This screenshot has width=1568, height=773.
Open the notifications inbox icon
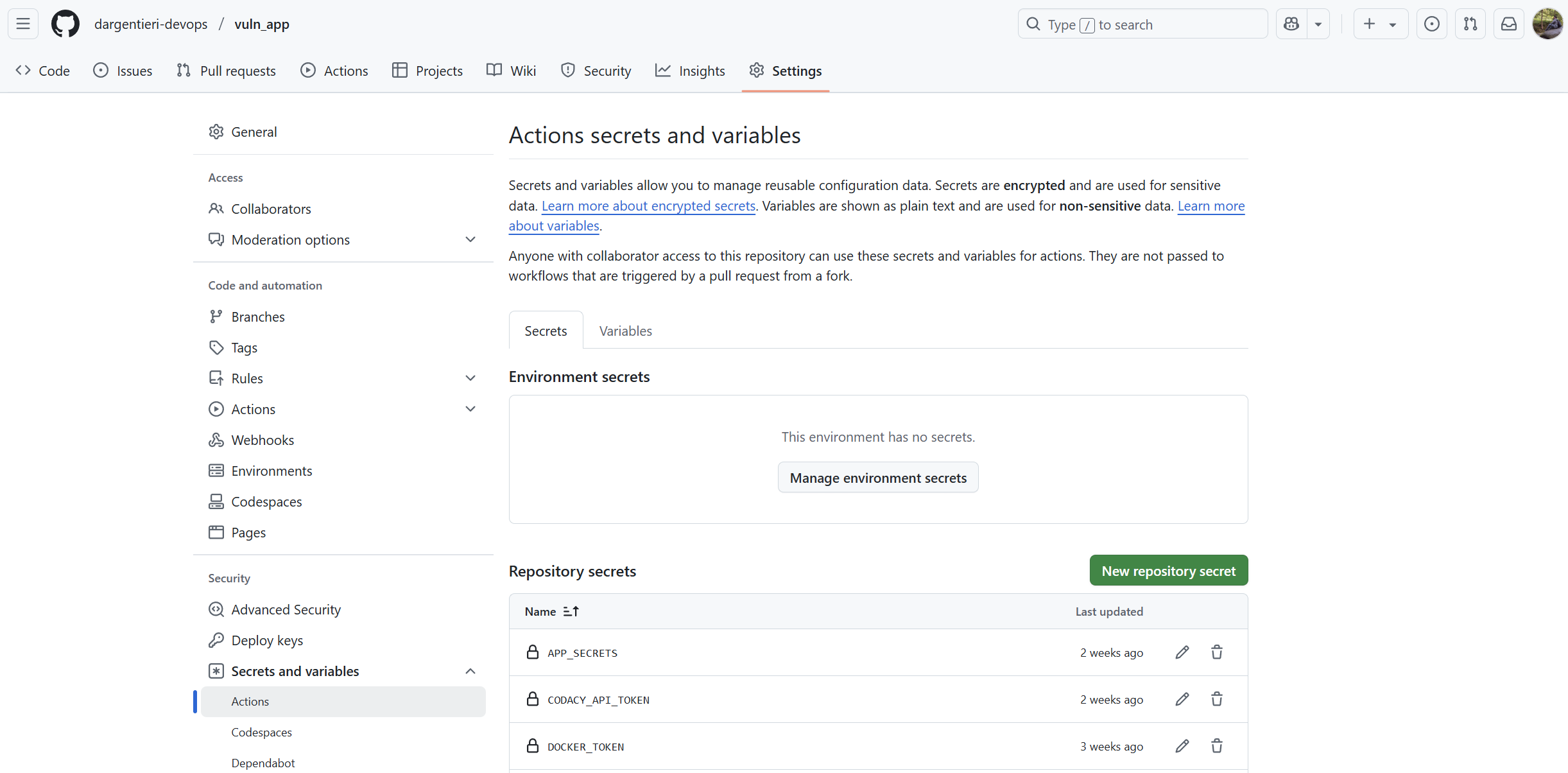(1508, 24)
